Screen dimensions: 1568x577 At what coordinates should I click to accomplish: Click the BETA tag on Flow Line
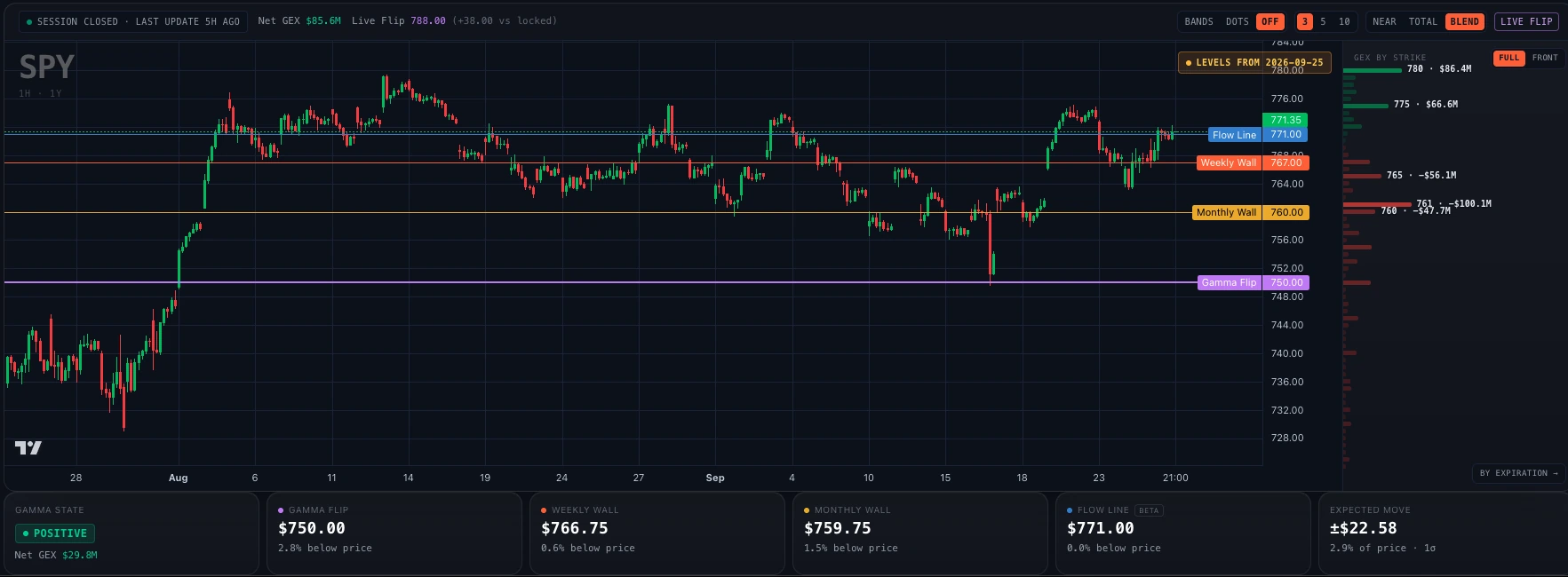point(1149,510)
